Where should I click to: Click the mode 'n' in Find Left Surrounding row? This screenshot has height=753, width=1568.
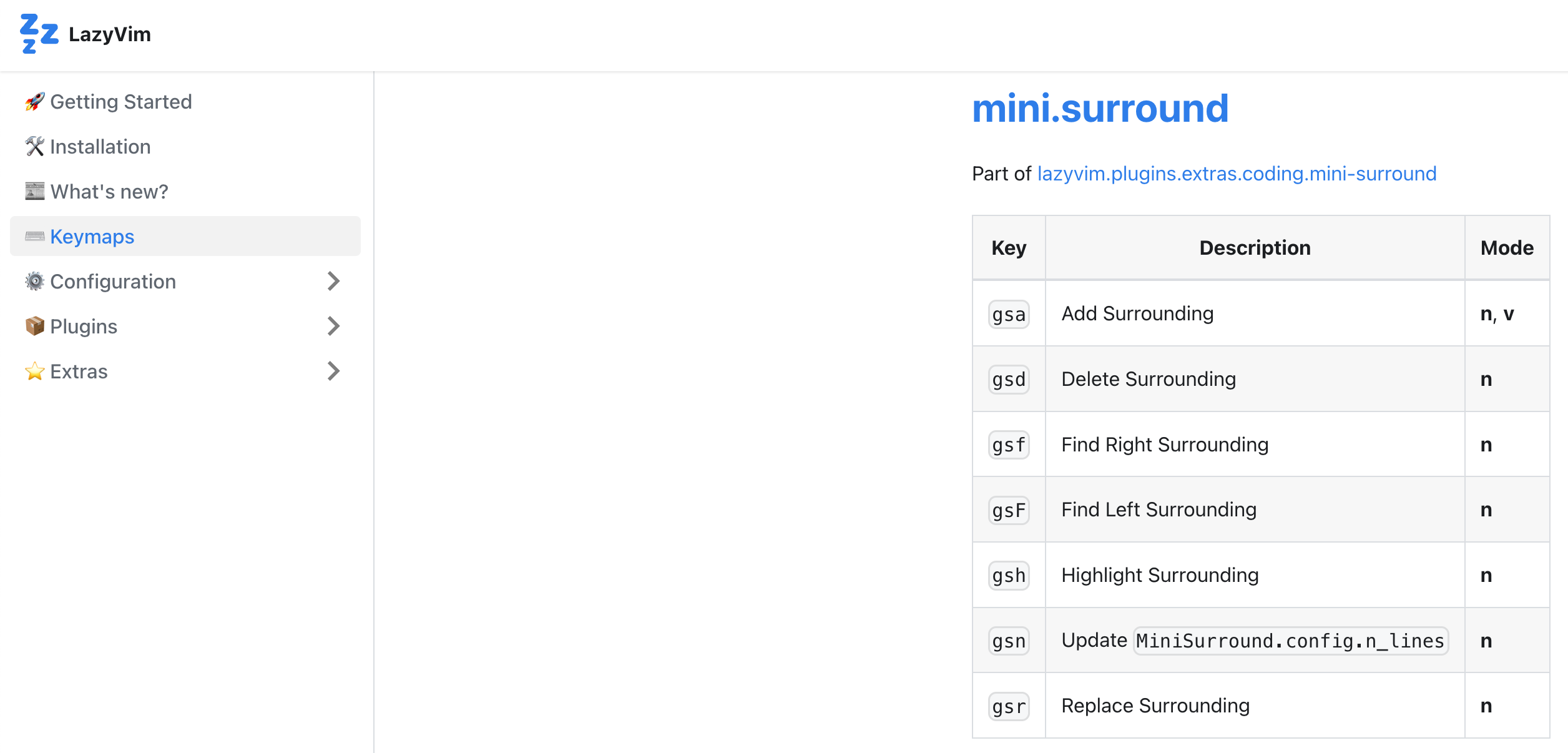pos(1486,509)
